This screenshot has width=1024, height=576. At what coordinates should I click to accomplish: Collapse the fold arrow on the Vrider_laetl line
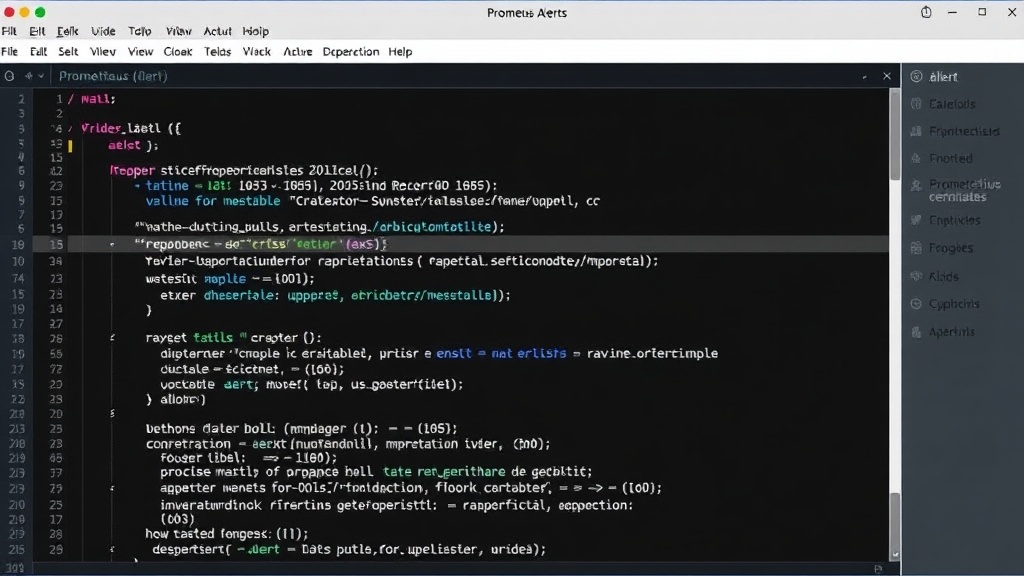(71, 129)
